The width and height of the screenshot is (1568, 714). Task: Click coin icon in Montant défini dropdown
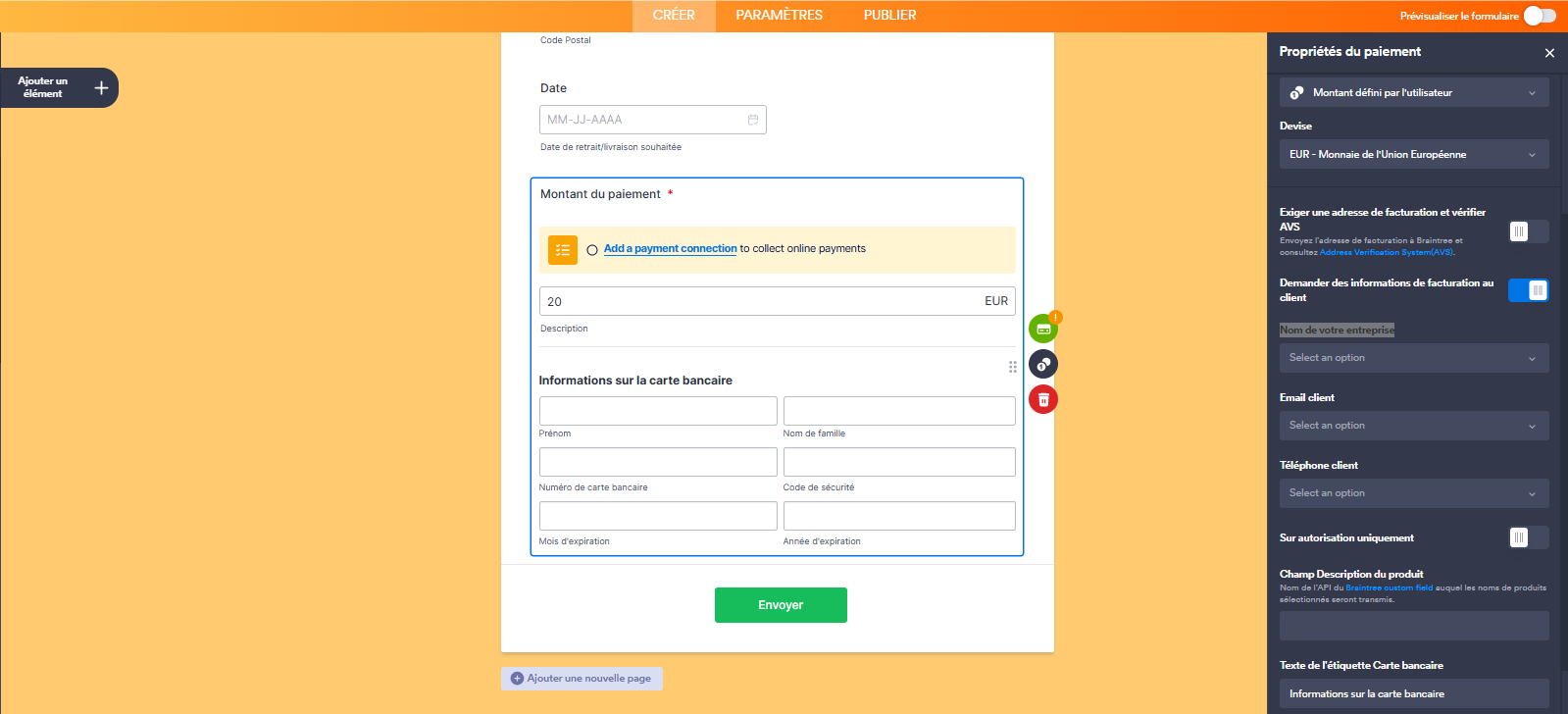coord(1296,92)
